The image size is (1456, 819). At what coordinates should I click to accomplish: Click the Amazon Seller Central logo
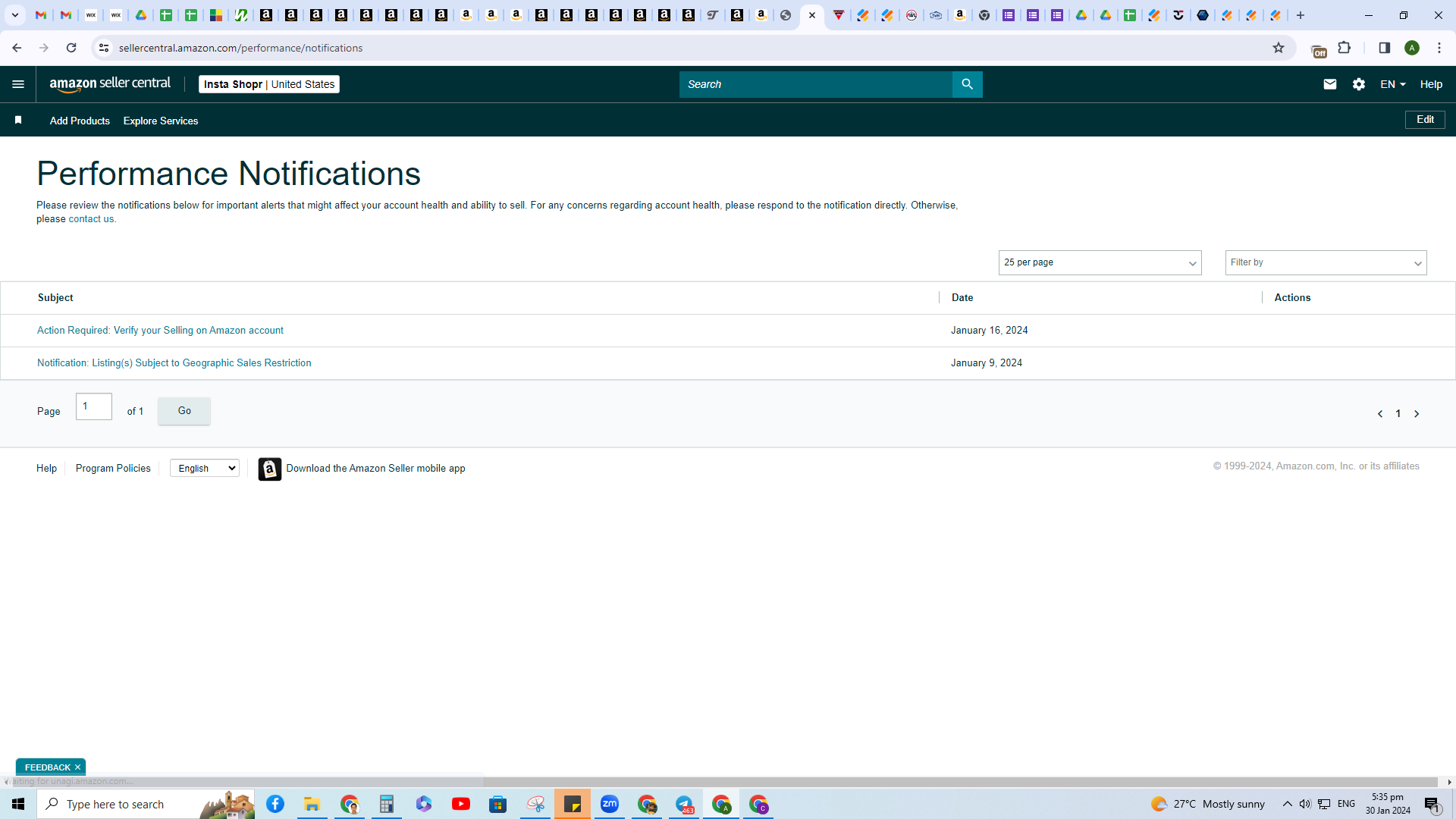(110, 84)
